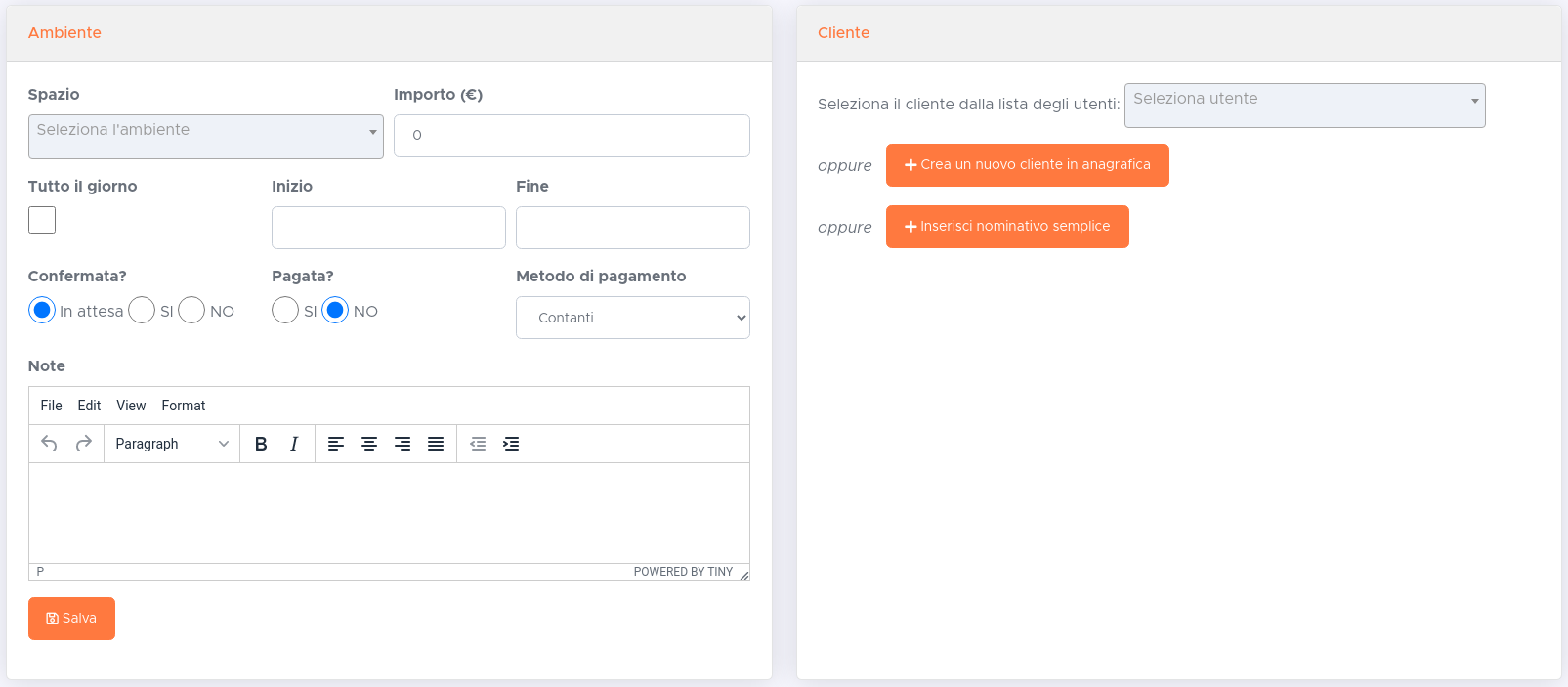The width and height of the screenshot is (1568, 687).
Task: Increase indent in Note editor
Action: click(511, 444)
